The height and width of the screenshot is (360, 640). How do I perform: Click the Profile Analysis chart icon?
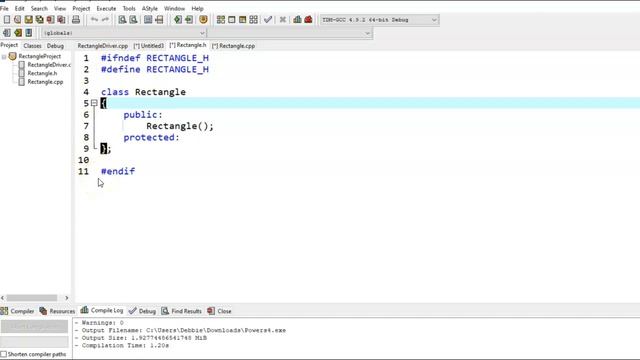[x=297, y=20]
